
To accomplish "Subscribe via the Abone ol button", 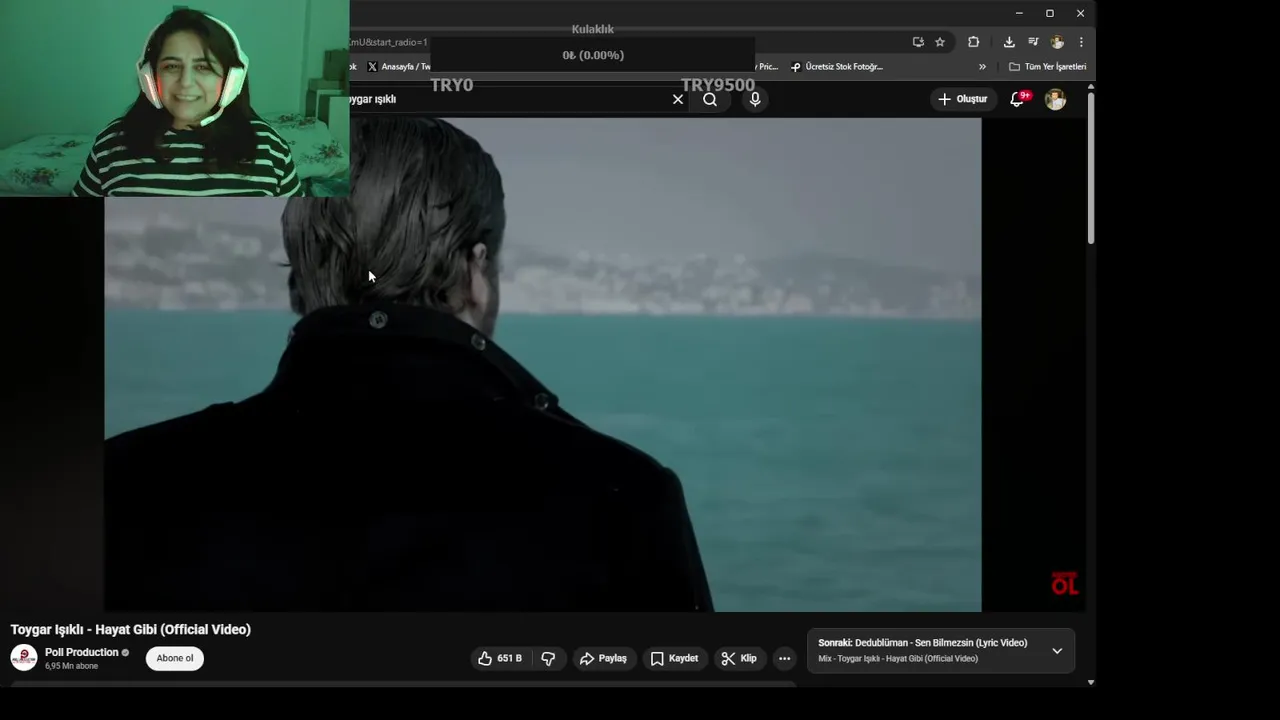I will [x=175, y=658].
